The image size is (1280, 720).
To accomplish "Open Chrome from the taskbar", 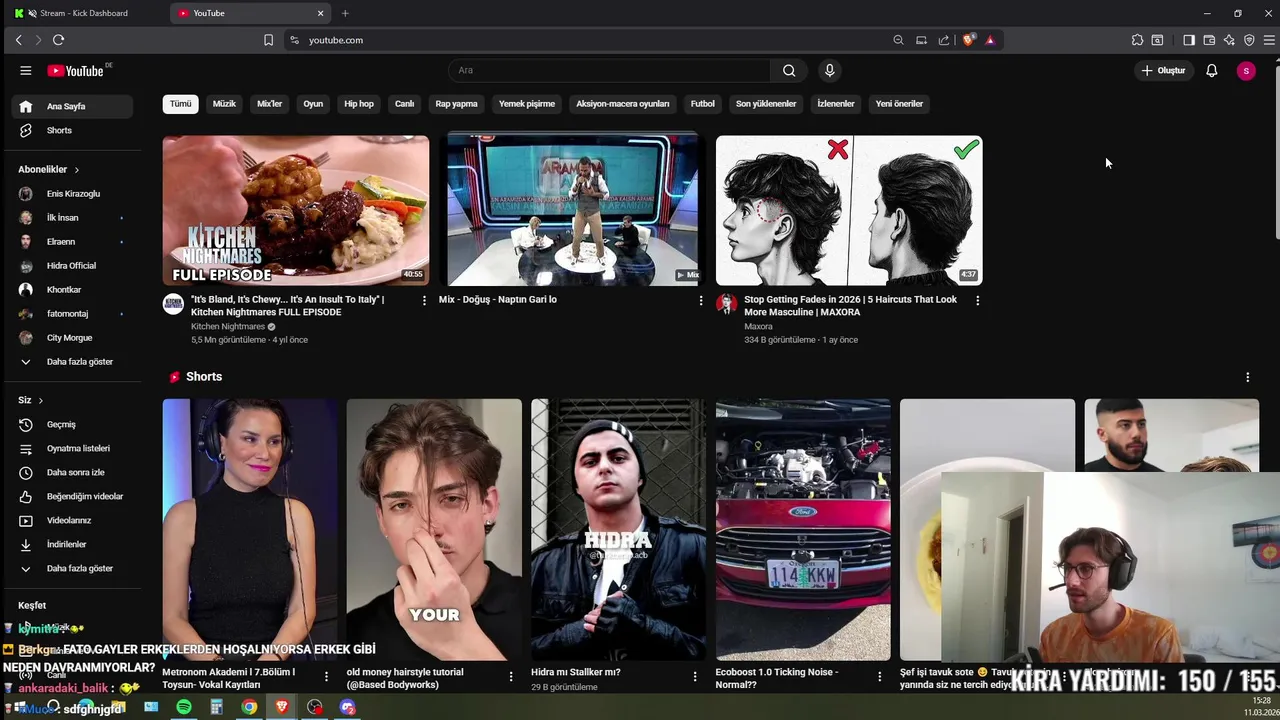I will click(x=249, y=707).
